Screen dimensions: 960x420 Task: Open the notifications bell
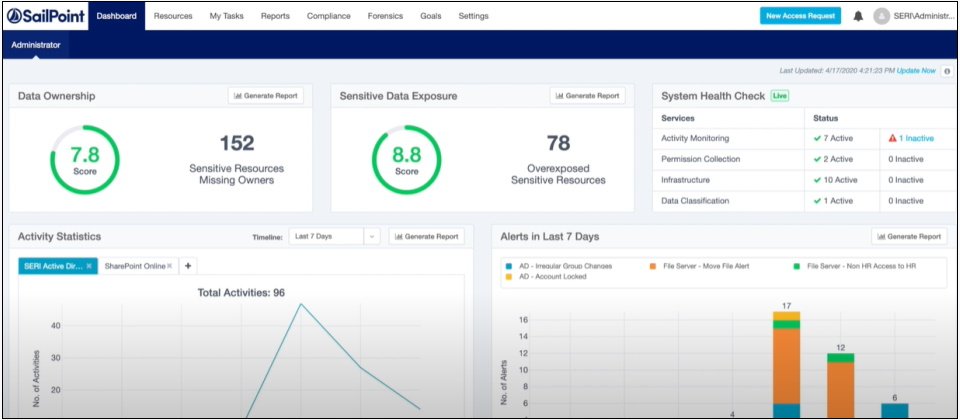[858, 17]
